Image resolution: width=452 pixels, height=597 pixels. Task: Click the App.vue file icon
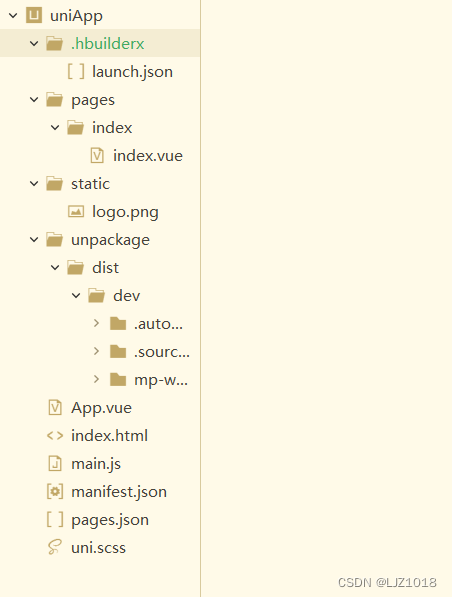pyautogui.click(x=55, y=408)
